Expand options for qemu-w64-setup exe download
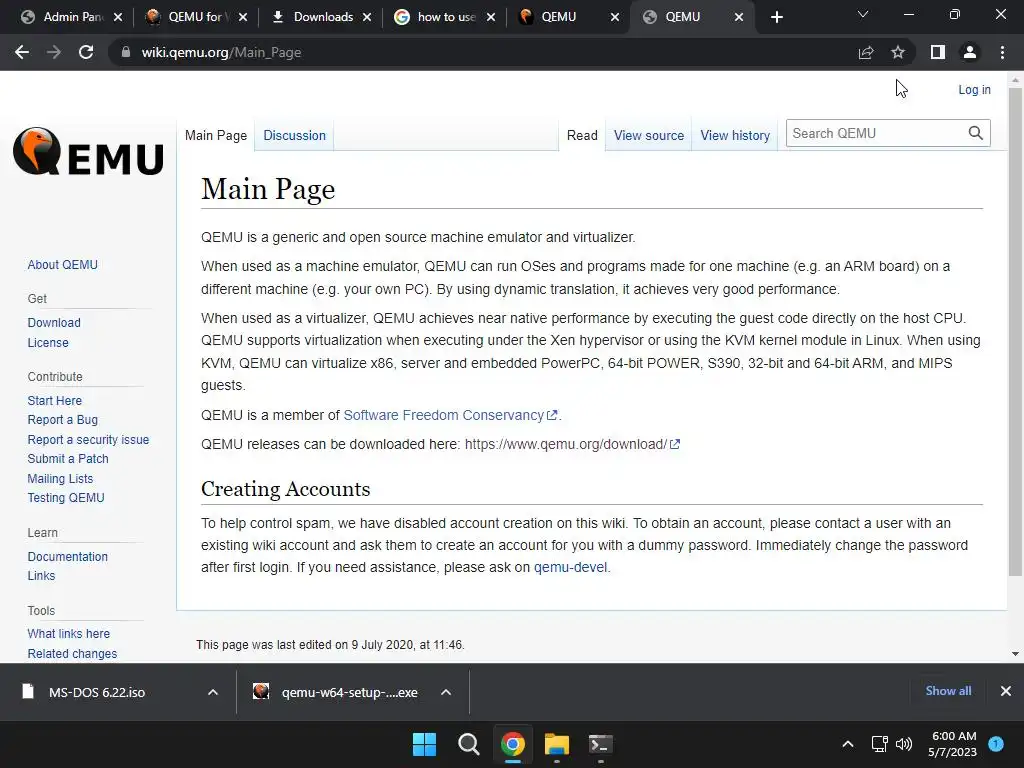 [446, 692]
